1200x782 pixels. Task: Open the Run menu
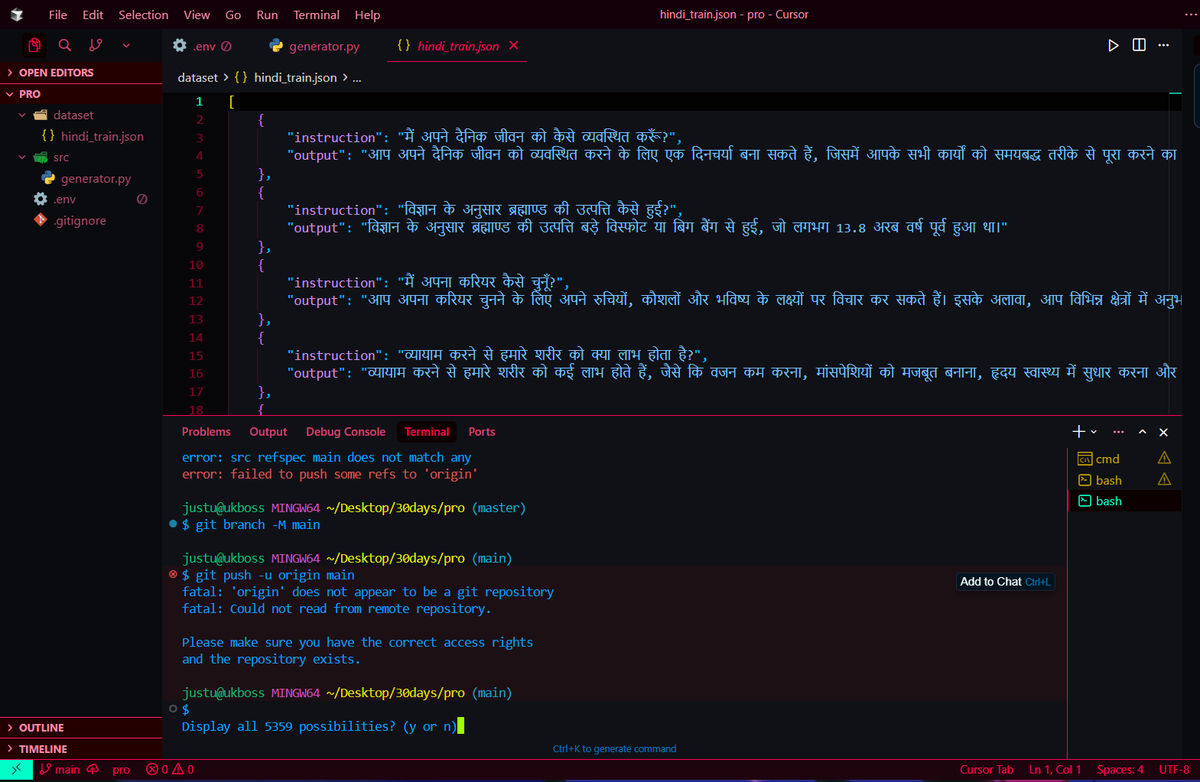coord(267,15)
